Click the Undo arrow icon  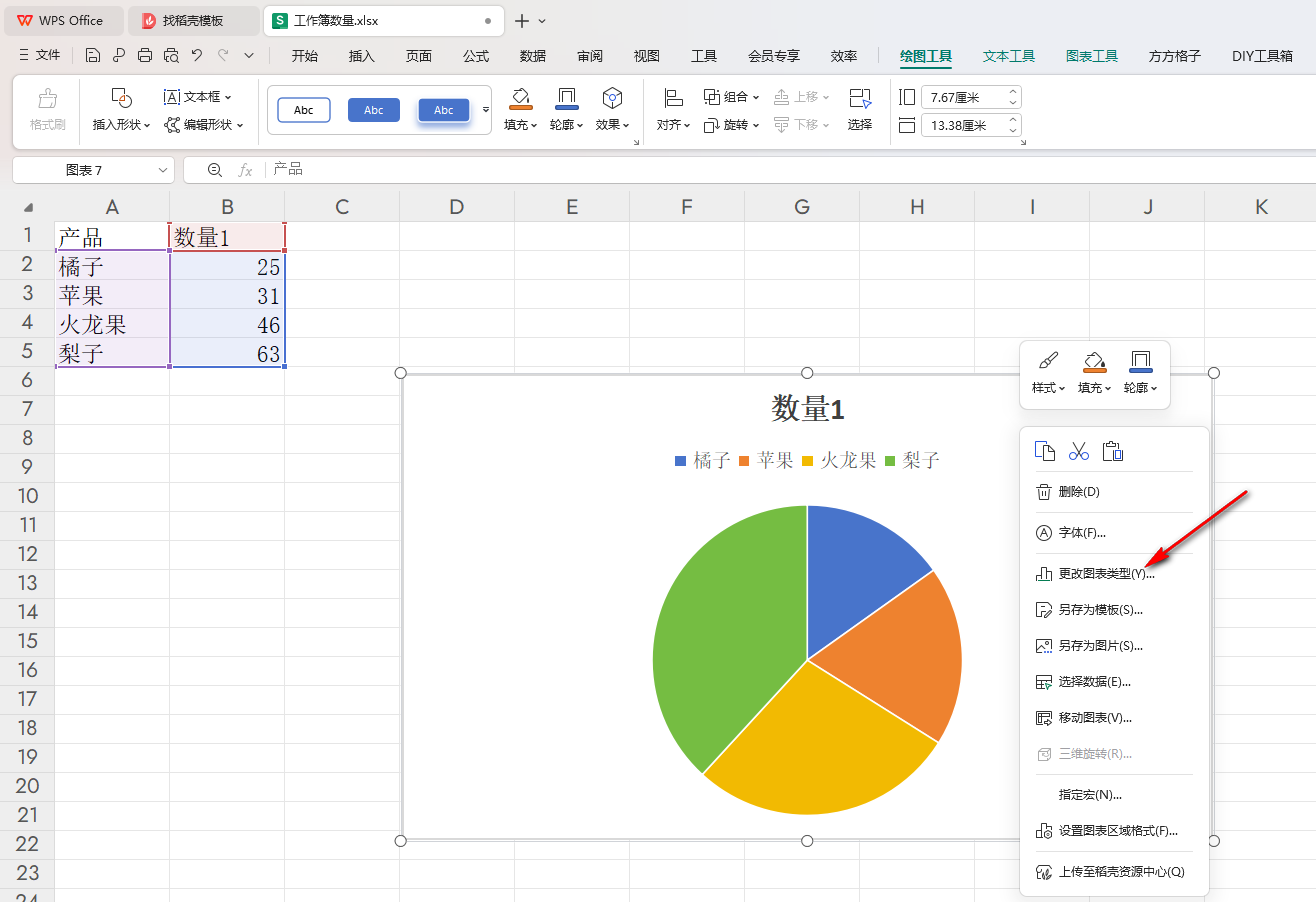197,55
